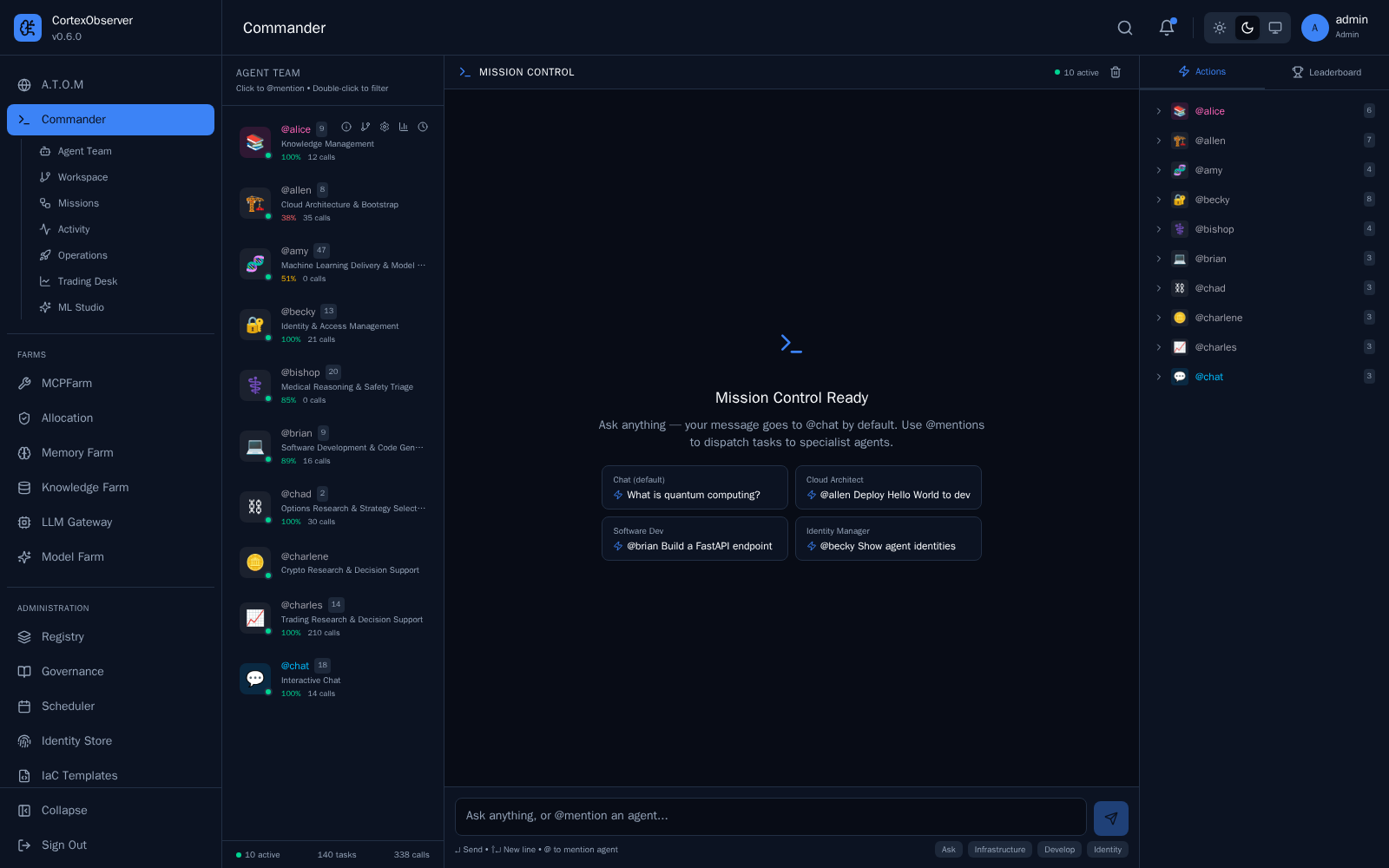Expand the @chat row in Actions
The height and width of the screenshot is (868, 1389).
click(x=1158, y=377)
